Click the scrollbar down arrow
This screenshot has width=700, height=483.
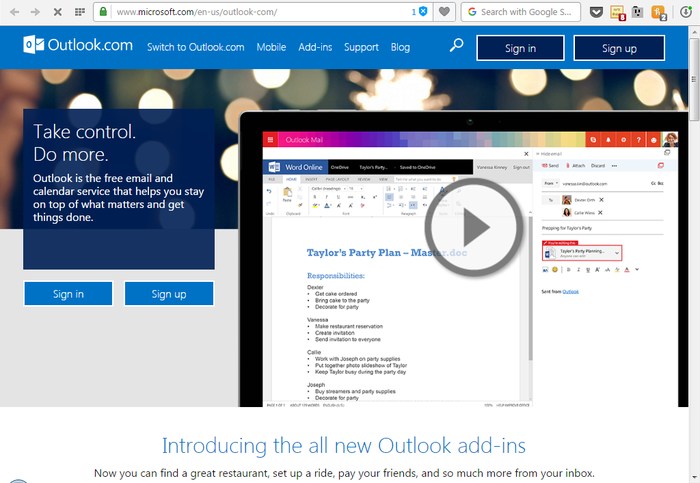coord(694,478)
